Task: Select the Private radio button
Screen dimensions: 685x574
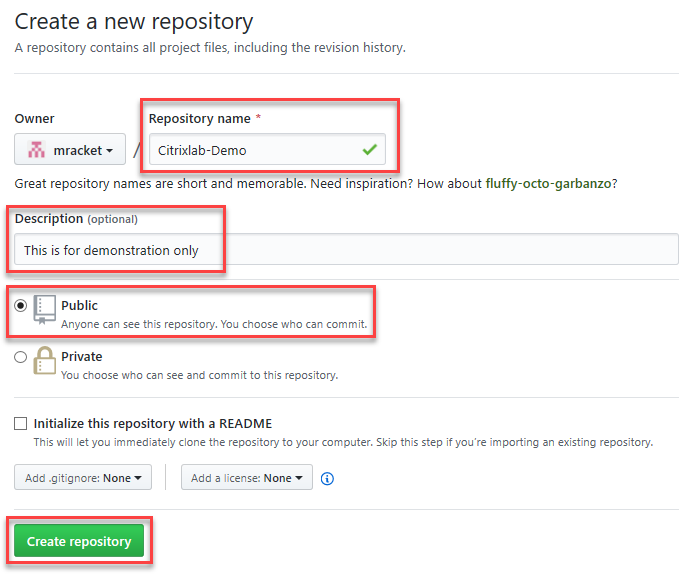Action: pos(21,357)
